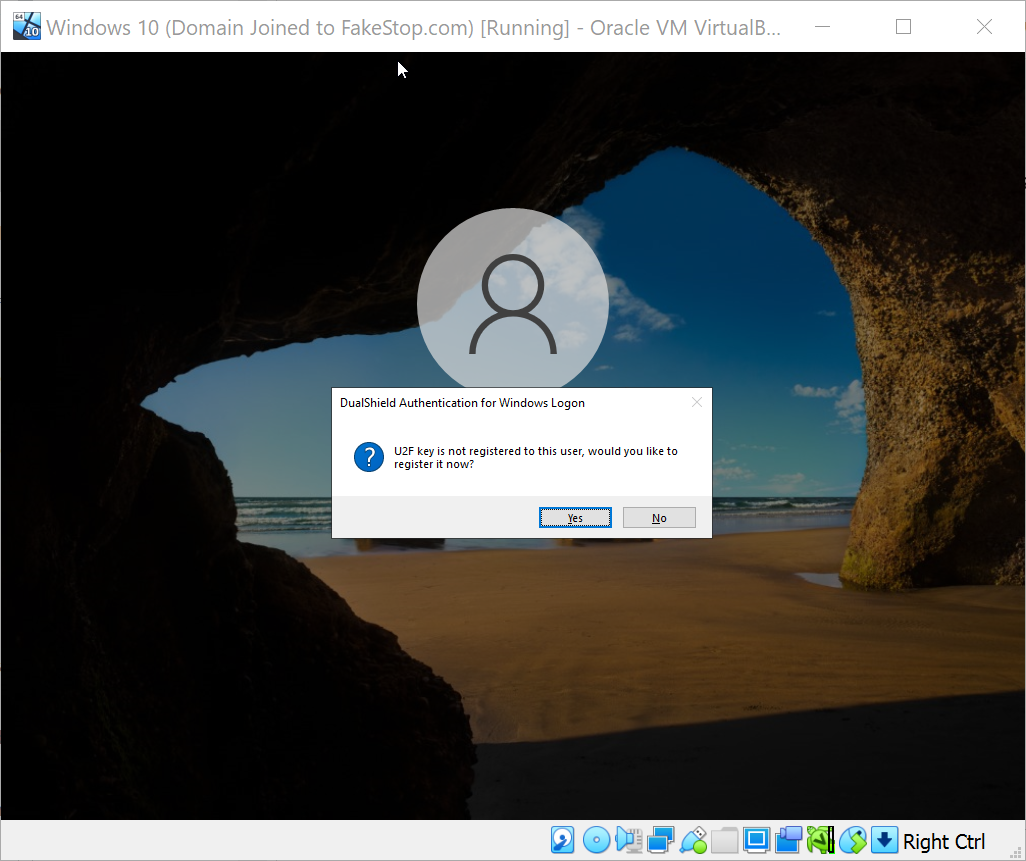This screenshot has width=1026, height=861.
Task: Click the hard disk activity indicator icon
Action: [563, 841]
